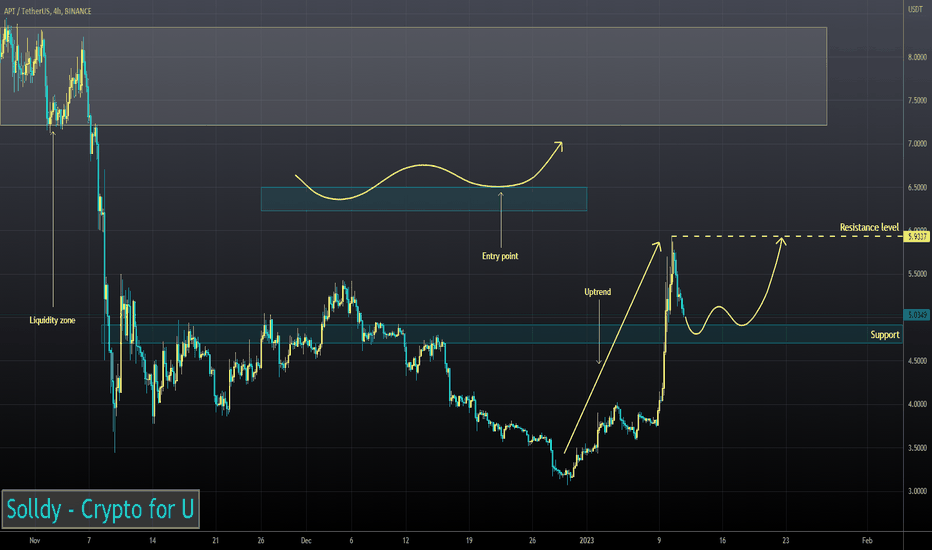This screenshot has height=550, width=932.
Task: Select the Uptrend text annotation
Action: [597, 292]
